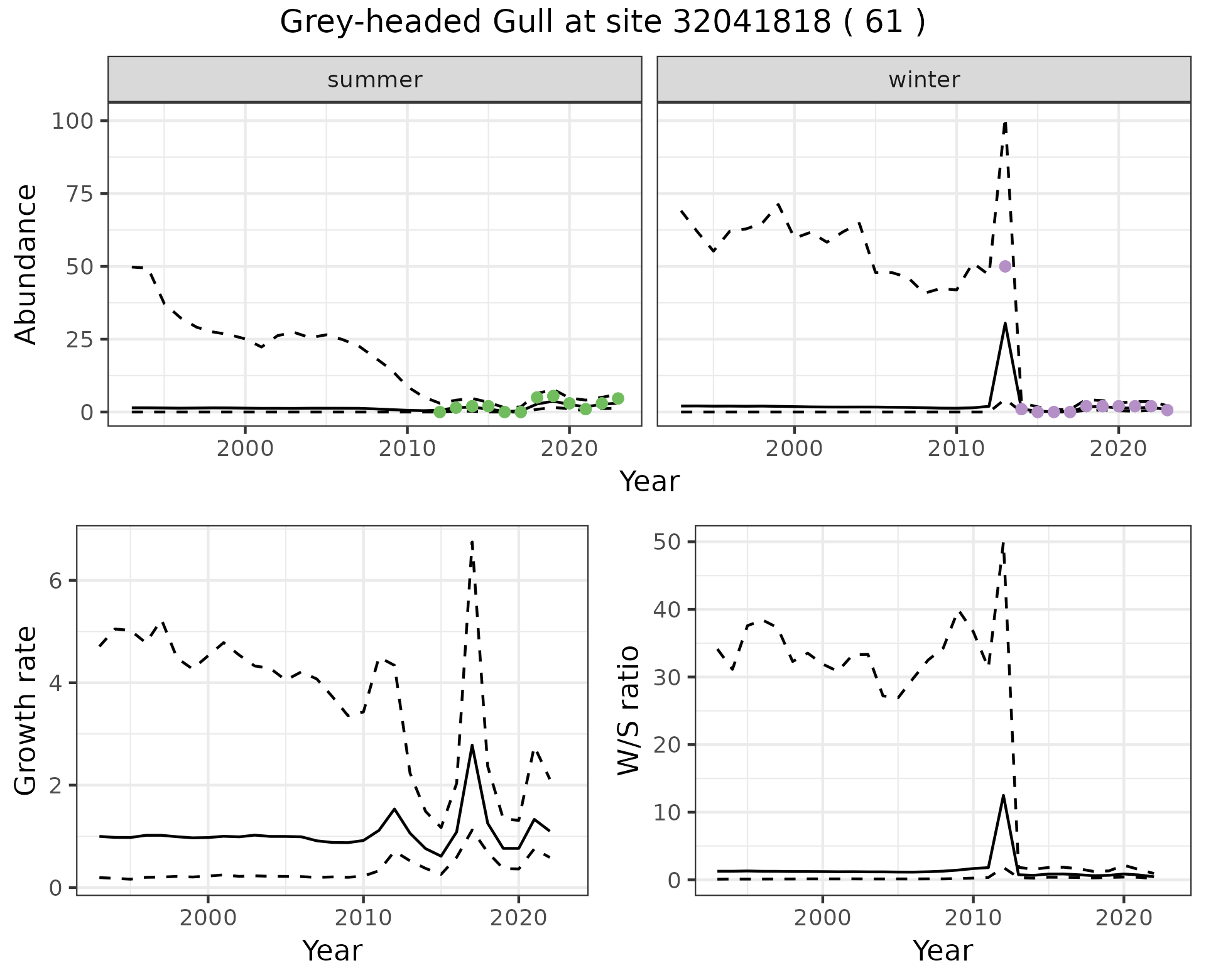Click the solid growth rate peak near 2017

[x=472, y=746]
